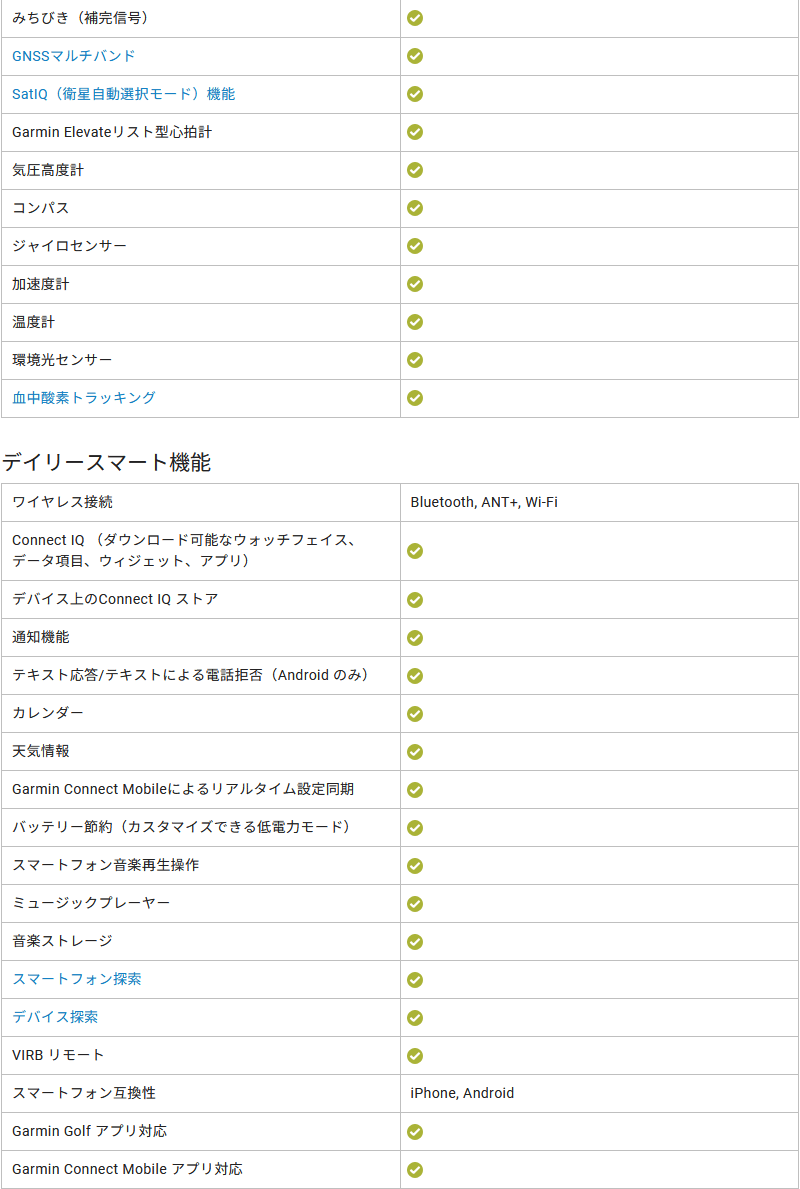
Task: Follow the 血中酸素トラッキング link
Action: point(84,397)
